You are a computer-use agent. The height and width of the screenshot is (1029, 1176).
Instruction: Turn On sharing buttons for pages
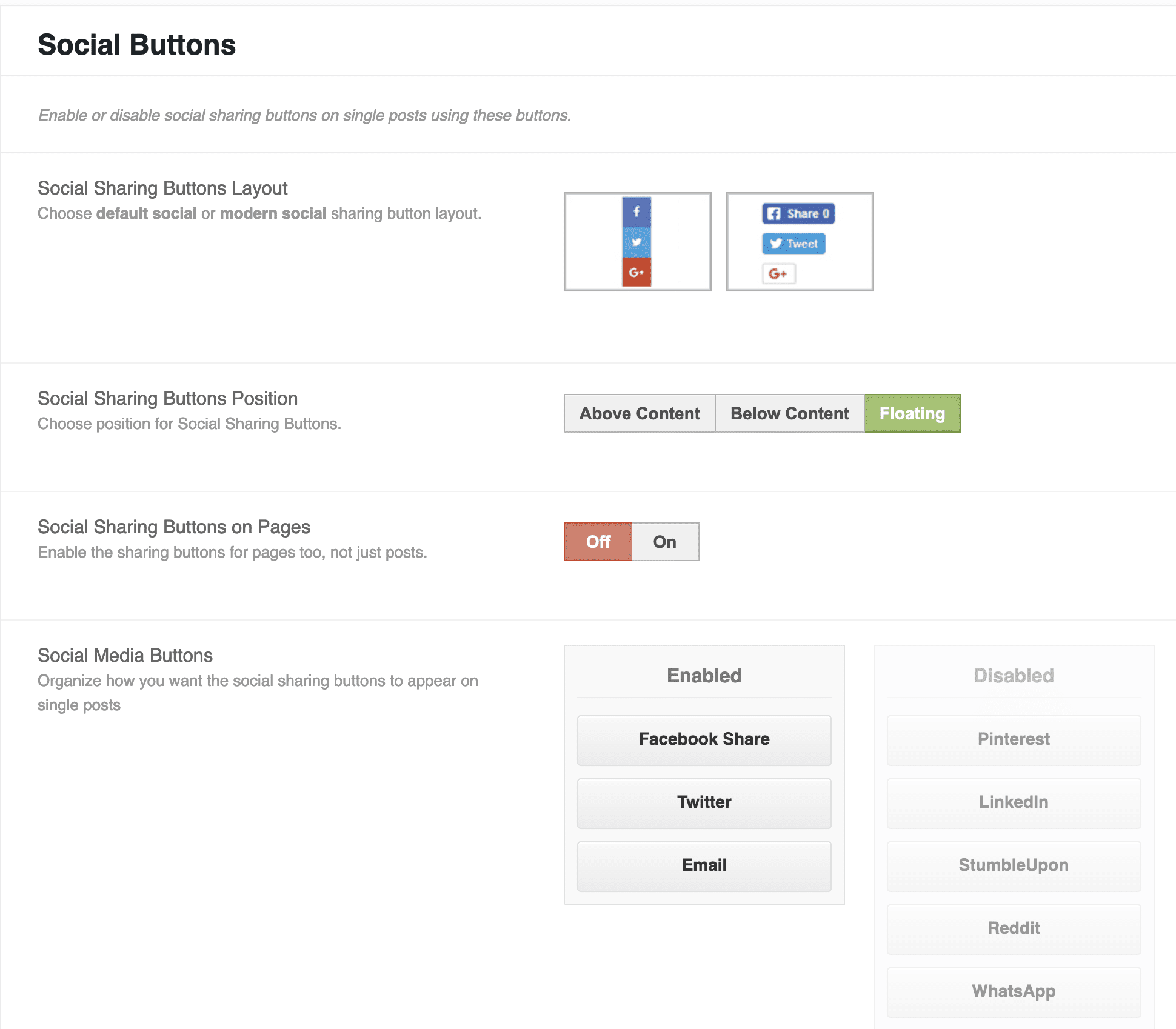pos(664,542)
